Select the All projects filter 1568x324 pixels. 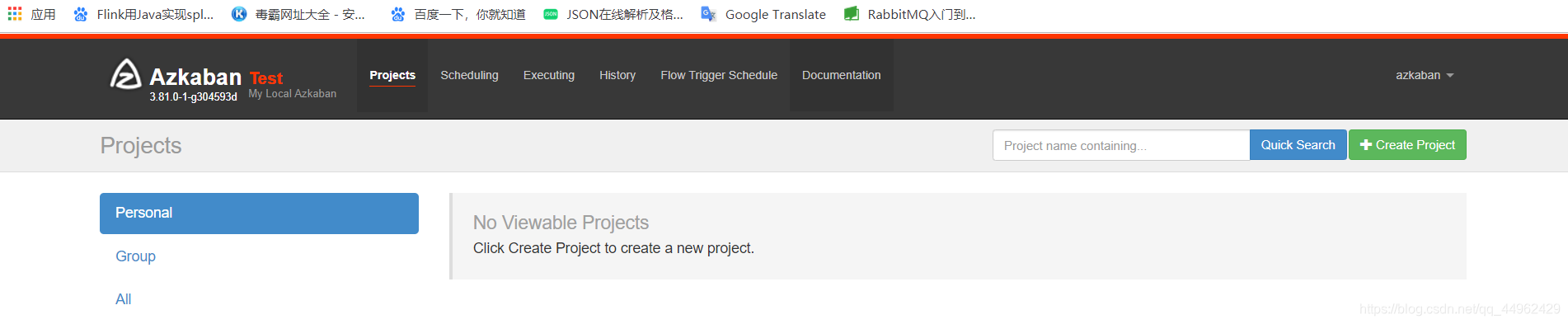click(x=259, y=299)
